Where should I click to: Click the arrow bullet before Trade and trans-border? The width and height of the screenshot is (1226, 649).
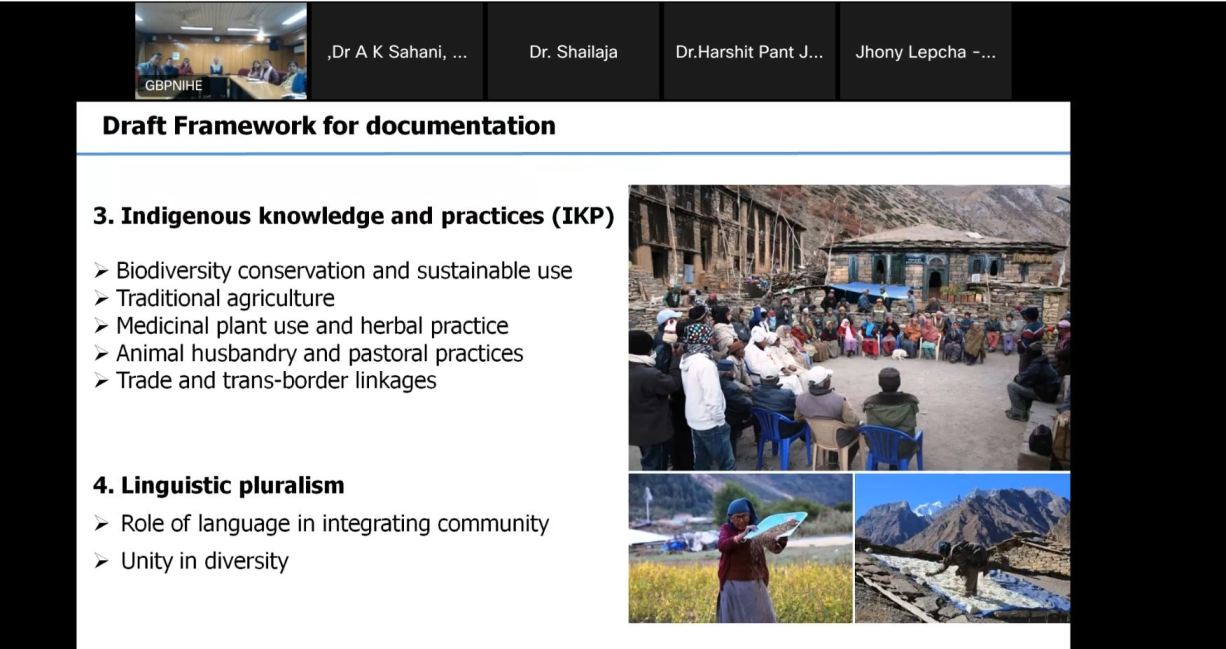pyautogui.click(x=101, y=381)
